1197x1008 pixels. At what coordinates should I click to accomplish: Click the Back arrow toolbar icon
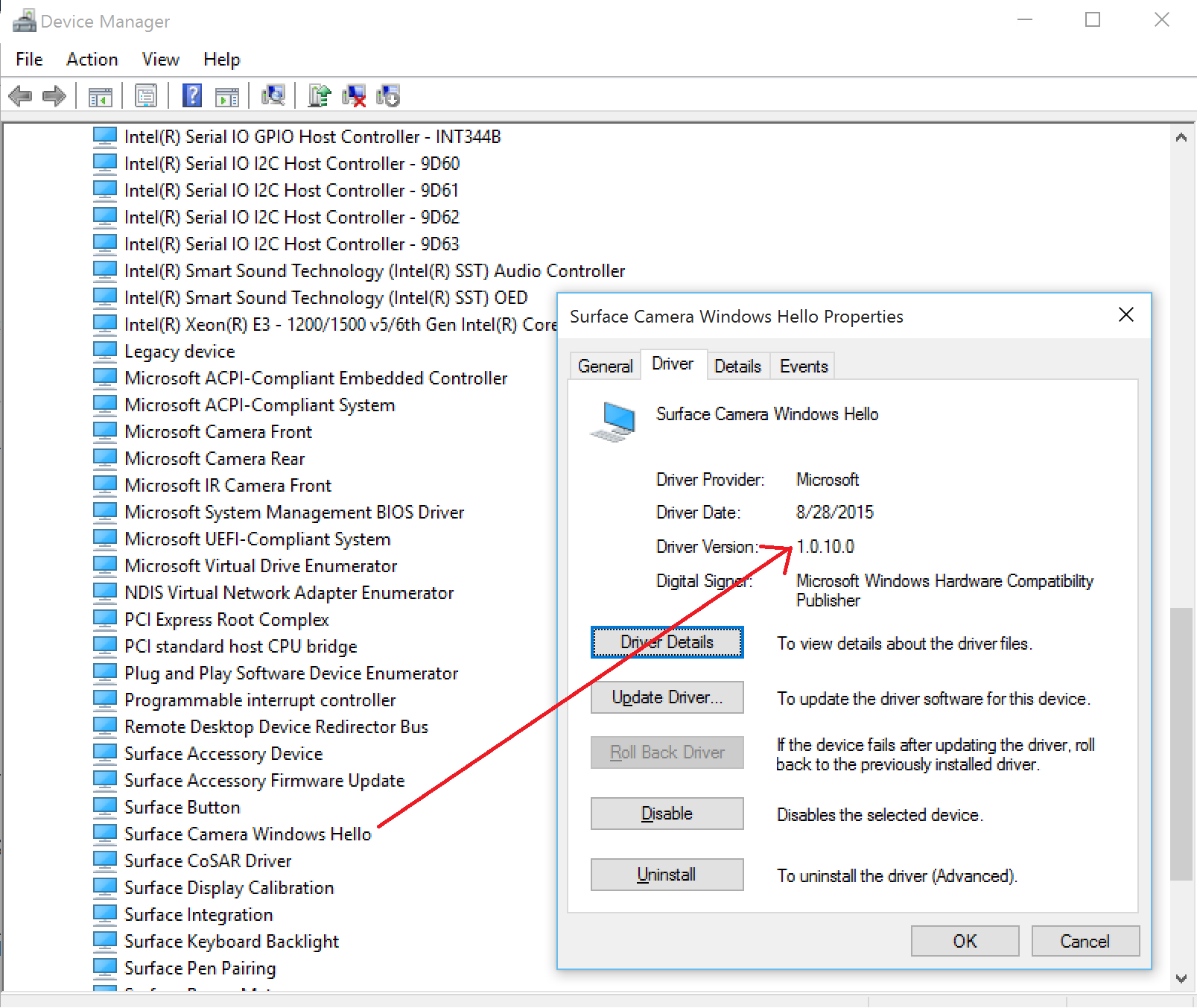coord(20,96)
